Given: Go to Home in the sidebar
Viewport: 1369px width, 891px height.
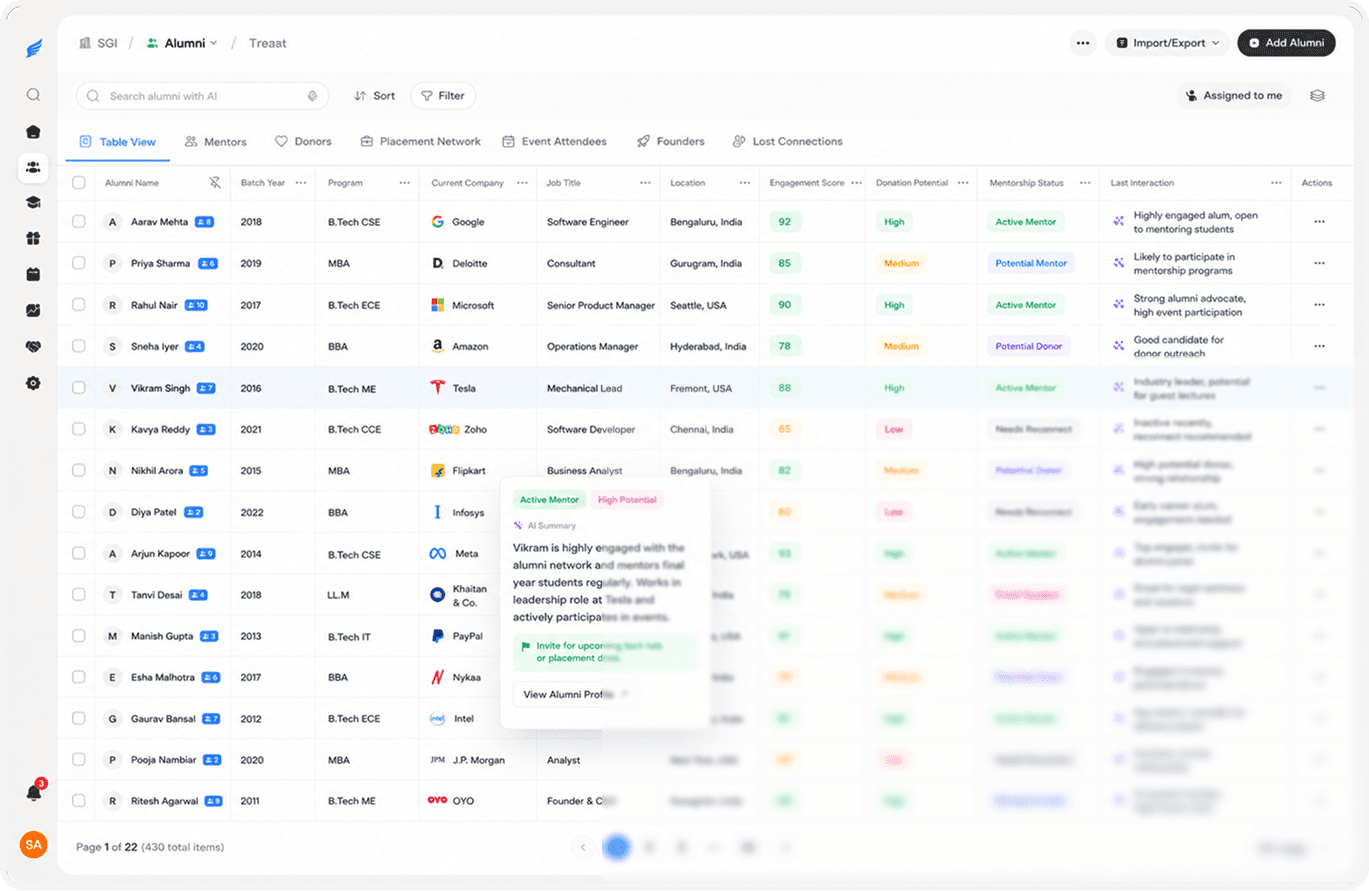Looking at the screenshot, I should tap(33, 131).
